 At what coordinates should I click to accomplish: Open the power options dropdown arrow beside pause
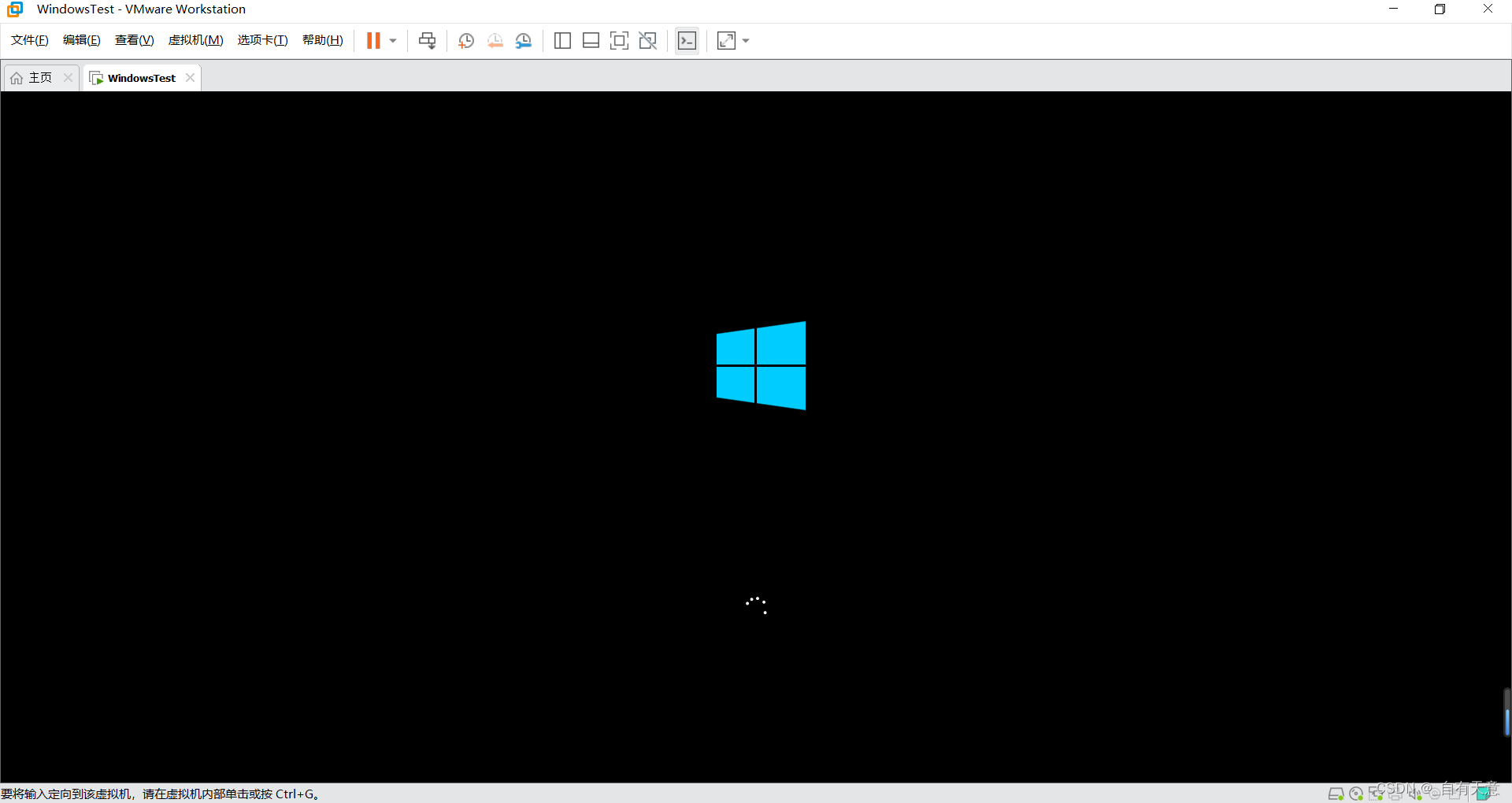(x=393, y=41)
